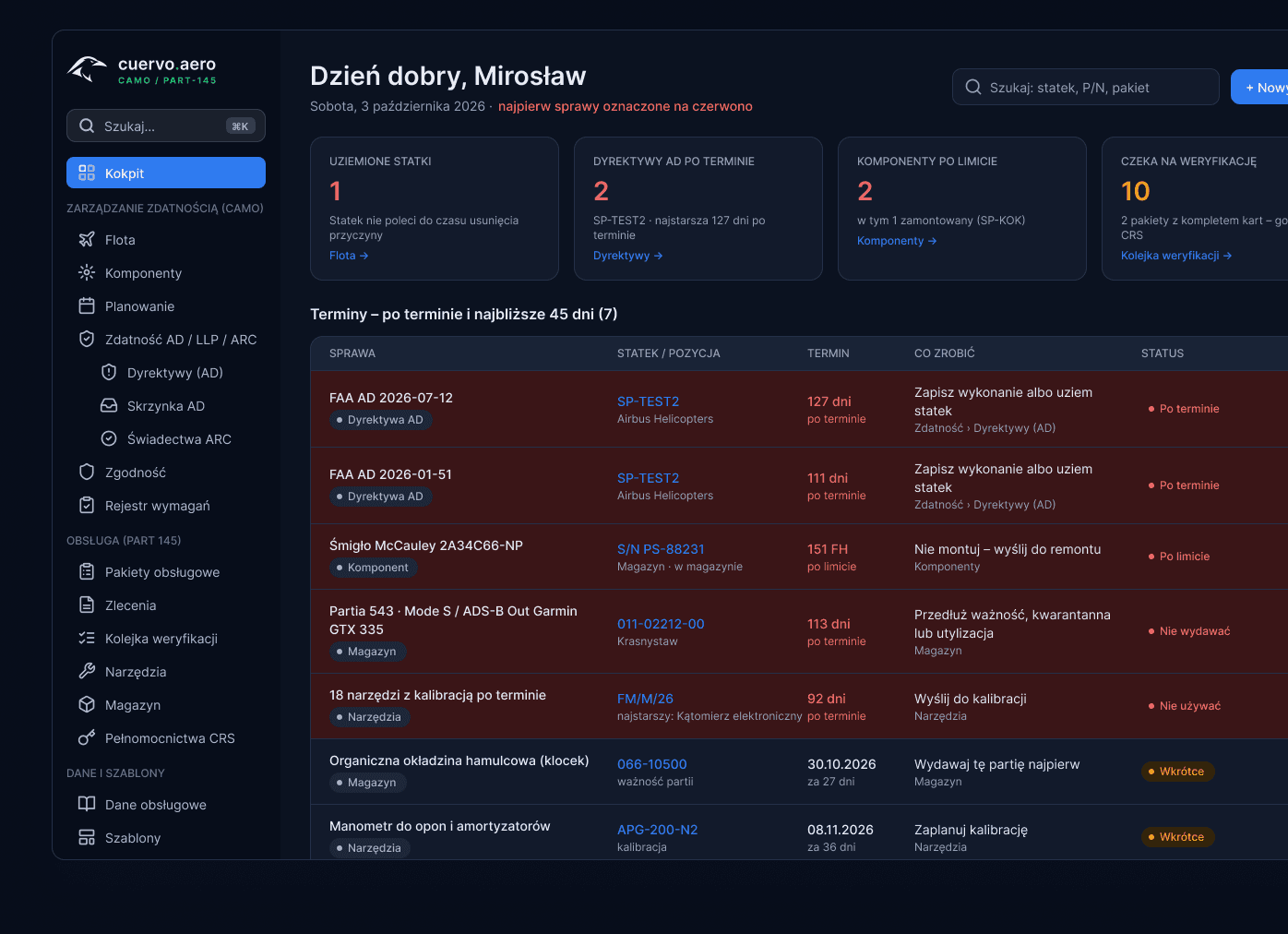Click the Szablony layout icon
This screenshot has height=934, width=1288.
coord(87,837)
